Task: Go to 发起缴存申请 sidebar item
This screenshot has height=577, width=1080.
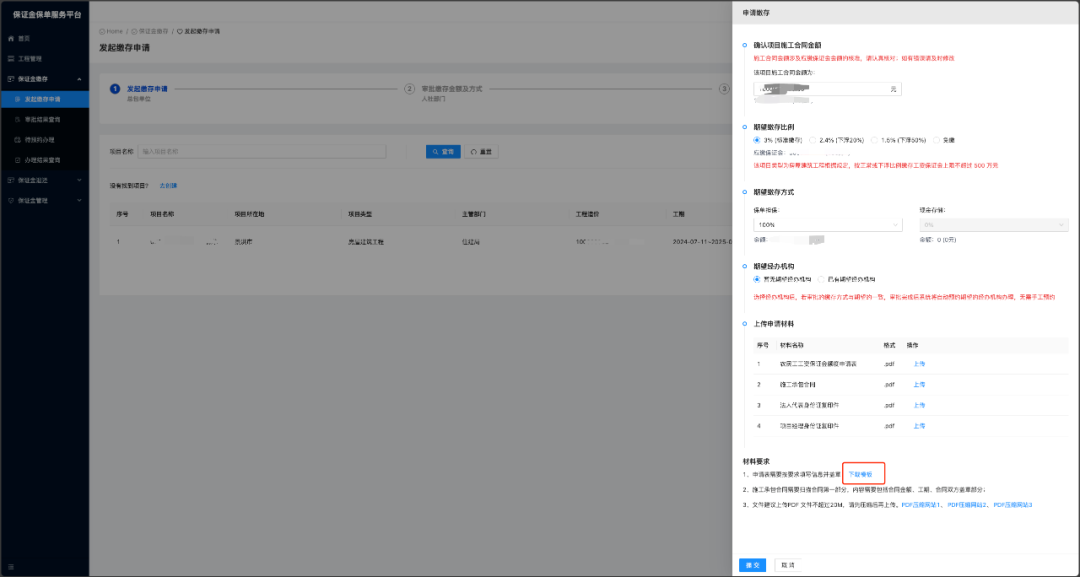Action: (x=44, y=99)
